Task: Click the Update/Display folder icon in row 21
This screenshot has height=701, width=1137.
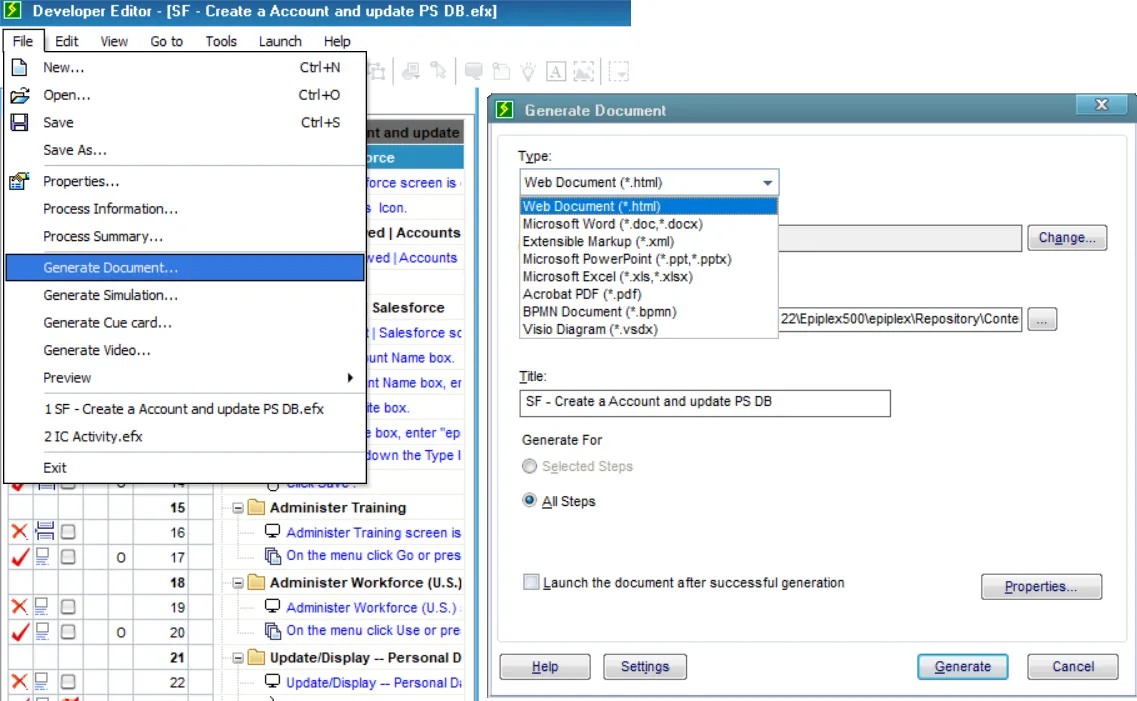Action: [256, 657]
